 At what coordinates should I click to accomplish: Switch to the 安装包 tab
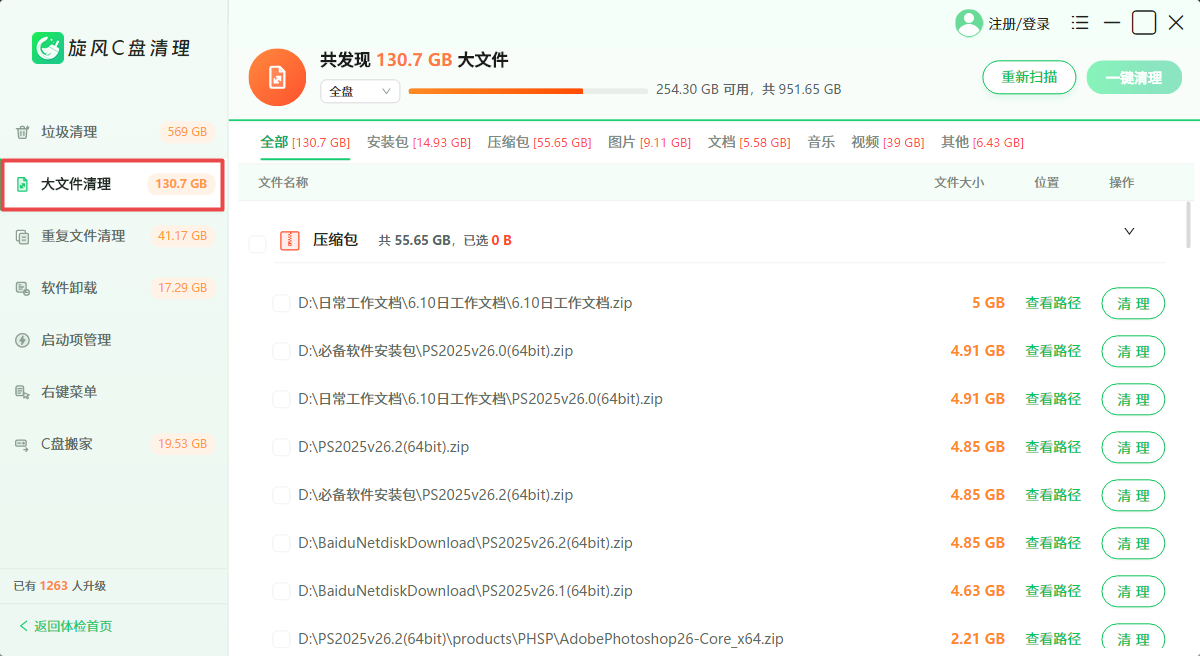pos(418,143)
